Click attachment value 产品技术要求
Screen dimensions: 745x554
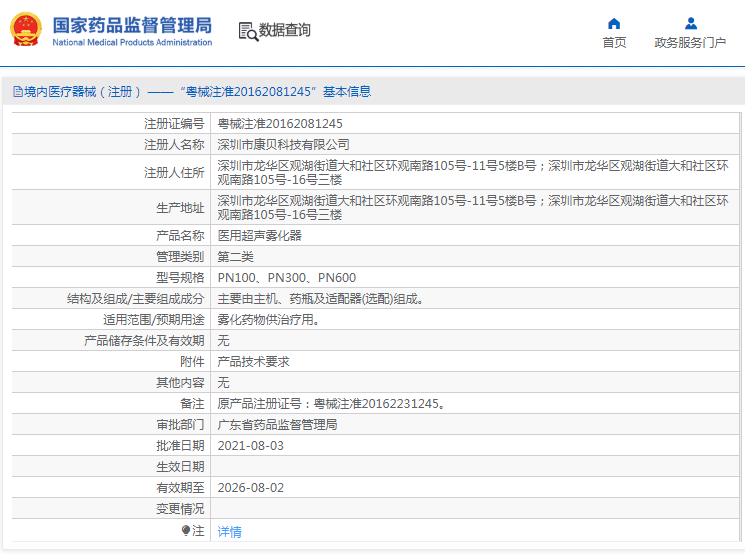(254, 362)
